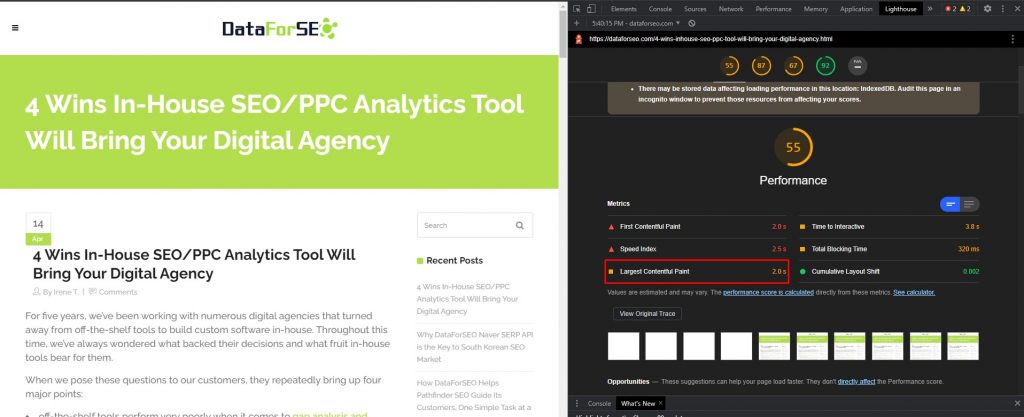Show more DevTools tabs via the chevrons
Image resolution: width=1024 pixels, height=417 pixels.
pos(930,8)
